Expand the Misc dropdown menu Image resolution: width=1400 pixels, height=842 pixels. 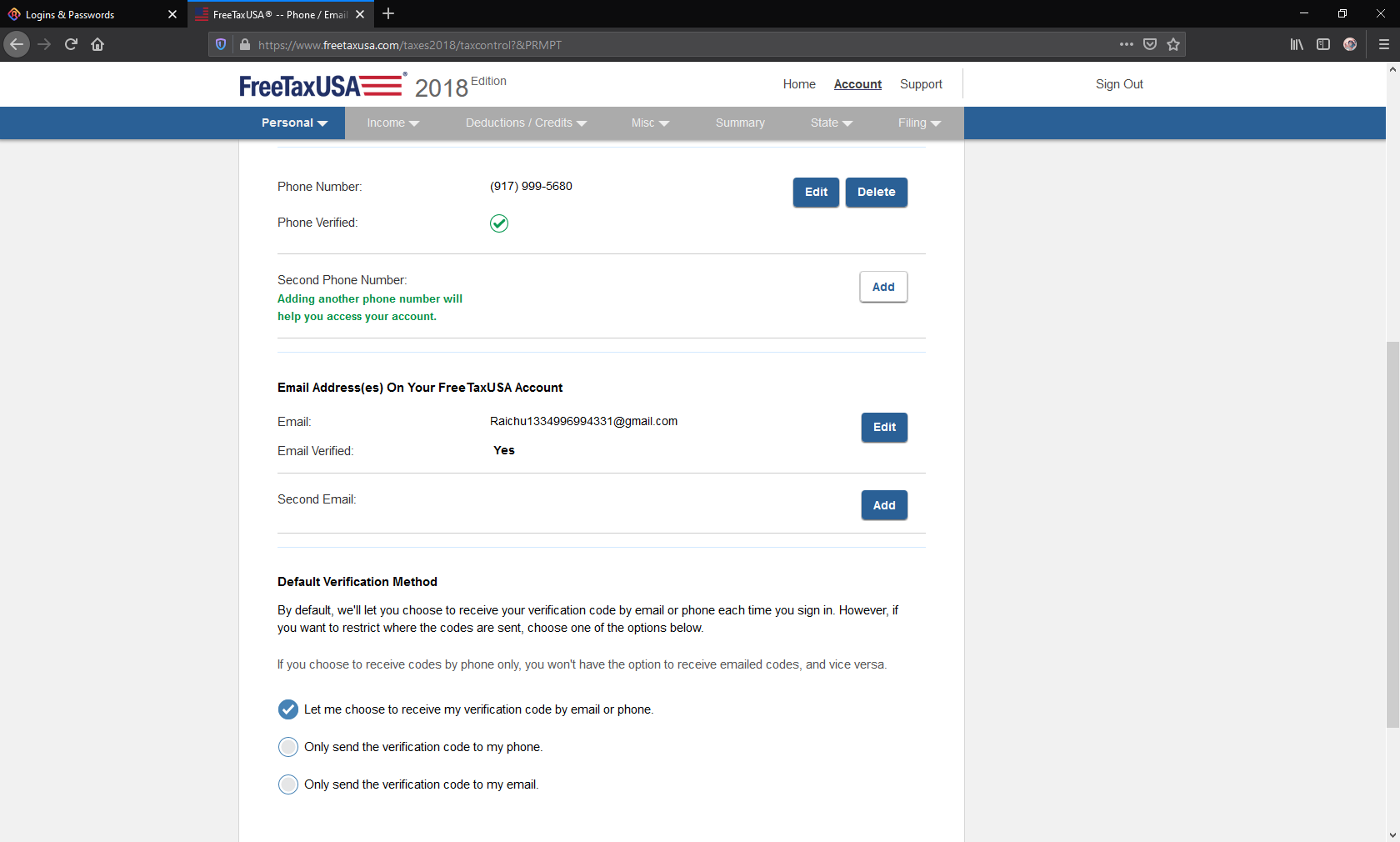pyautogui.click(x=650, y=123)
